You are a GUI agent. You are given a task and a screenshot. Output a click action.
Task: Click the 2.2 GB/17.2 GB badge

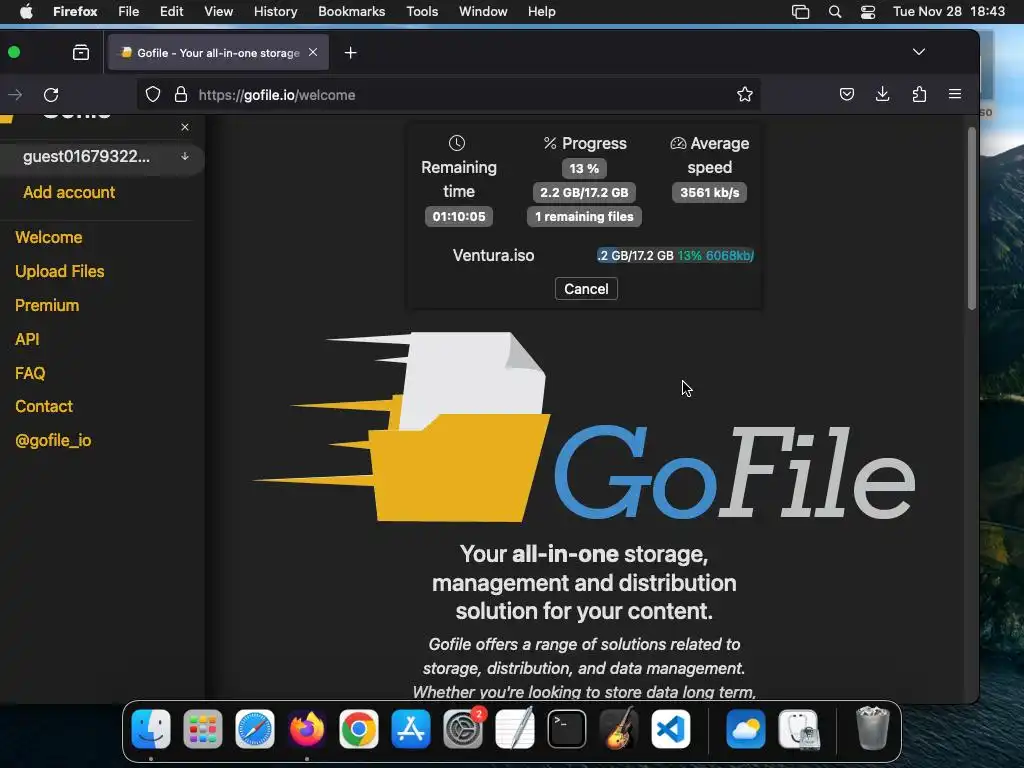click(x=584, y=193)
